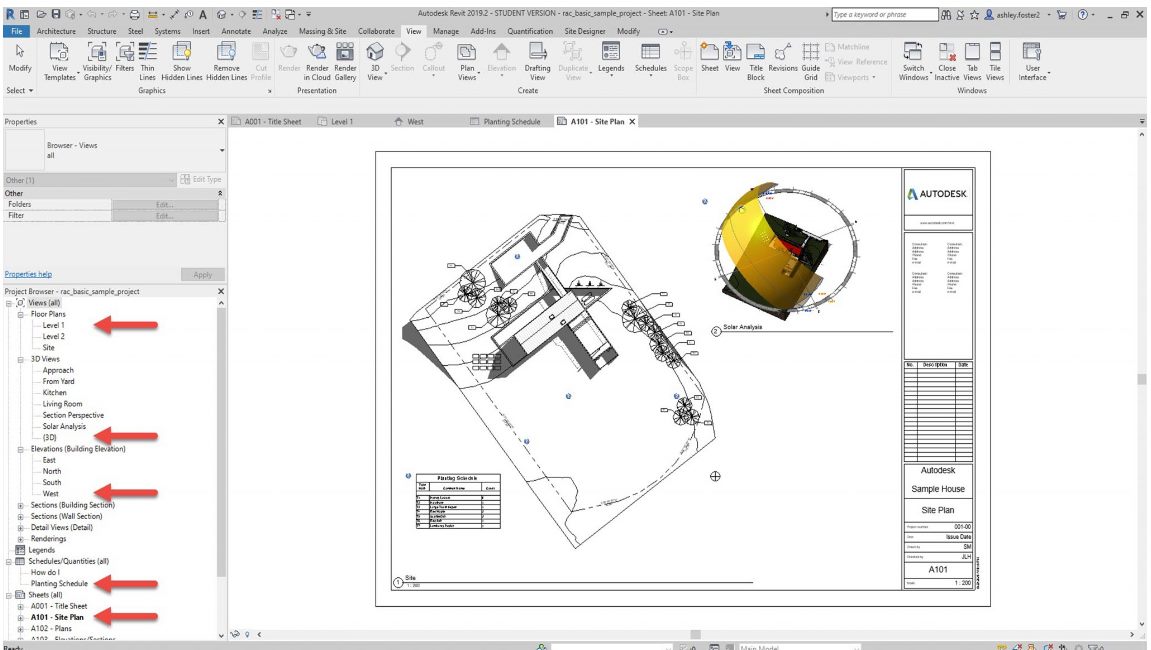Image resolution: width=1151 pixels, height=650 pixels.
Task: Close the A101 - Site Plan tab
Action: point(632,122)
